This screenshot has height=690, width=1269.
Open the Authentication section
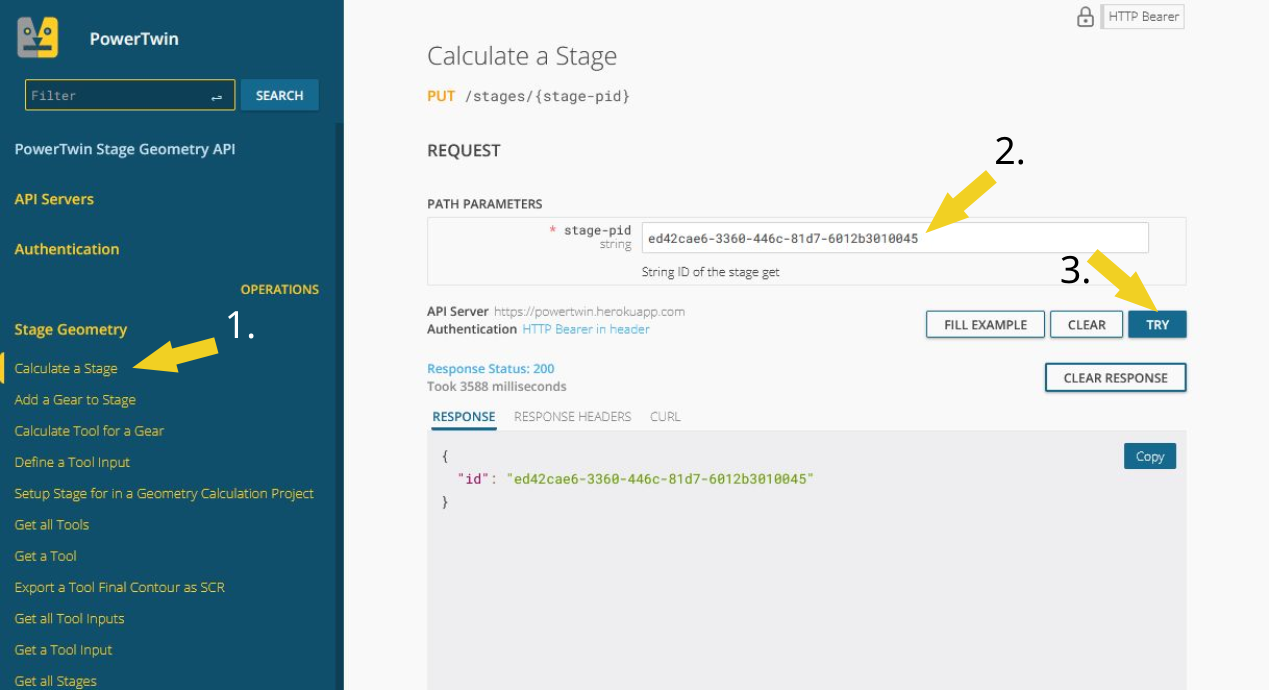click(67, 249)
